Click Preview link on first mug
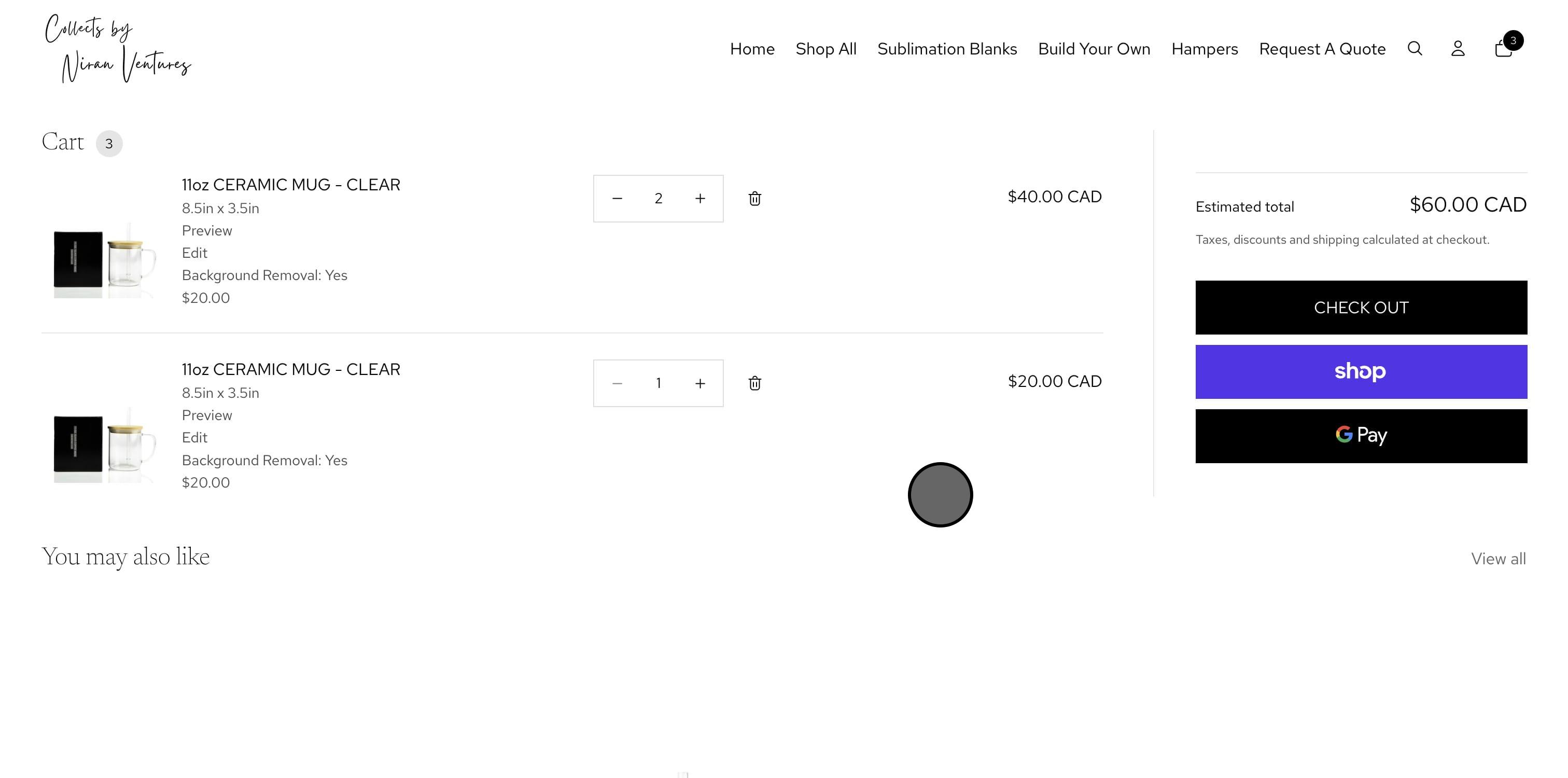 click(207, 231)
